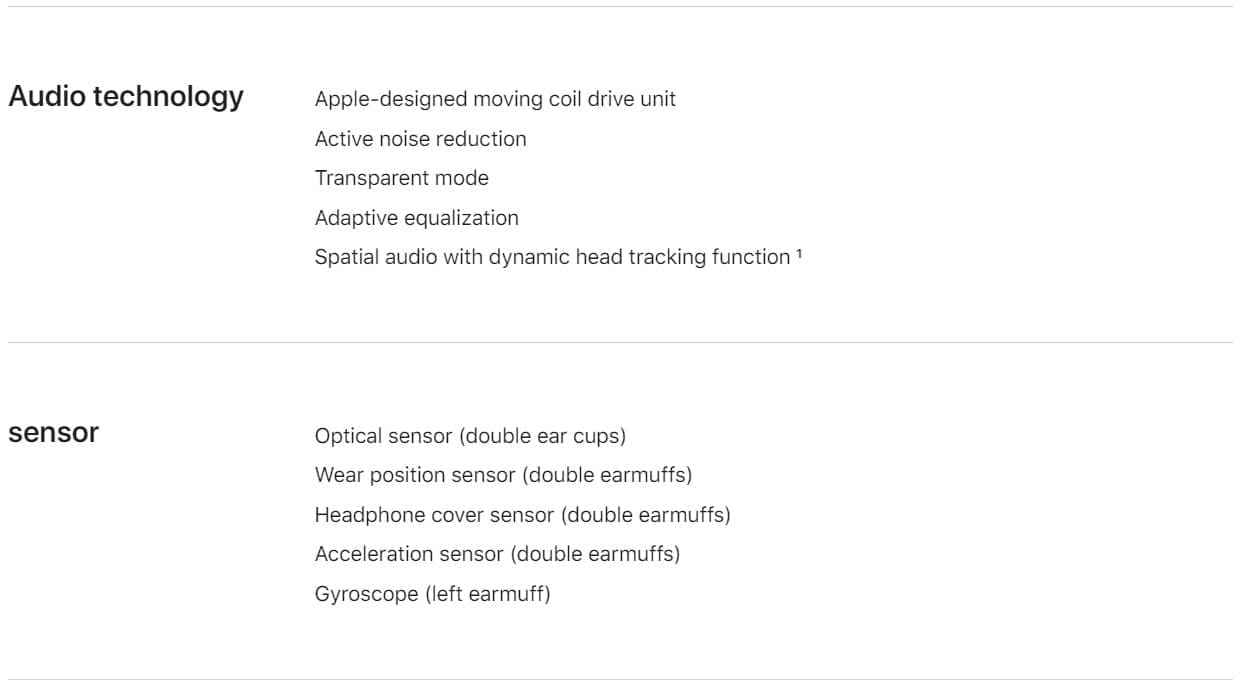
Task: Click the "sensor" section heading
Action: (x=54, y=433)
